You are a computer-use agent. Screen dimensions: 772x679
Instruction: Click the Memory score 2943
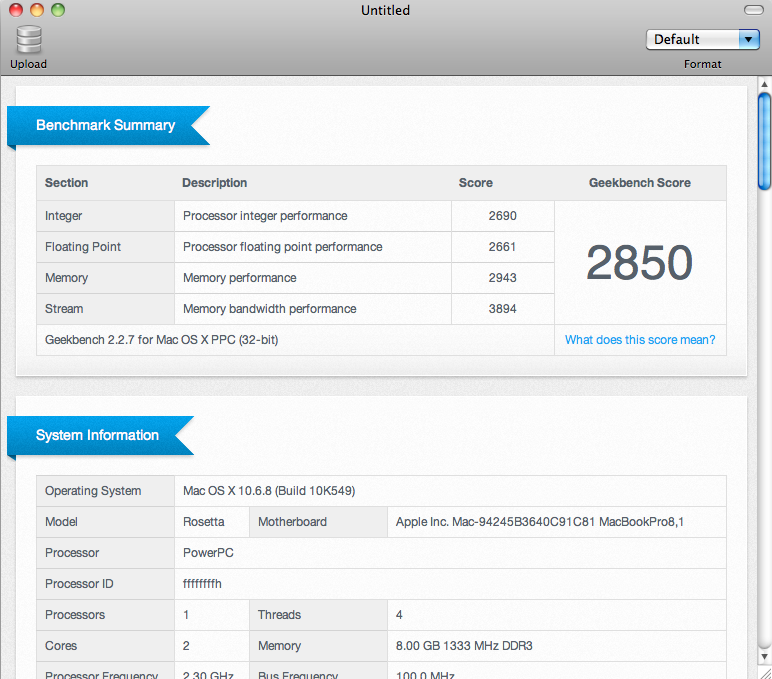coord(502,278)
